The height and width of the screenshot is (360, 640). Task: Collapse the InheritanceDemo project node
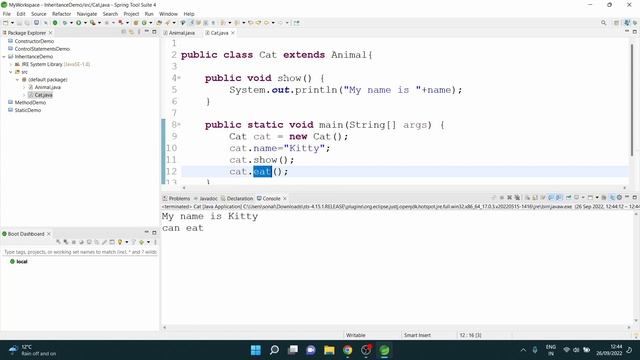[4, 57]
